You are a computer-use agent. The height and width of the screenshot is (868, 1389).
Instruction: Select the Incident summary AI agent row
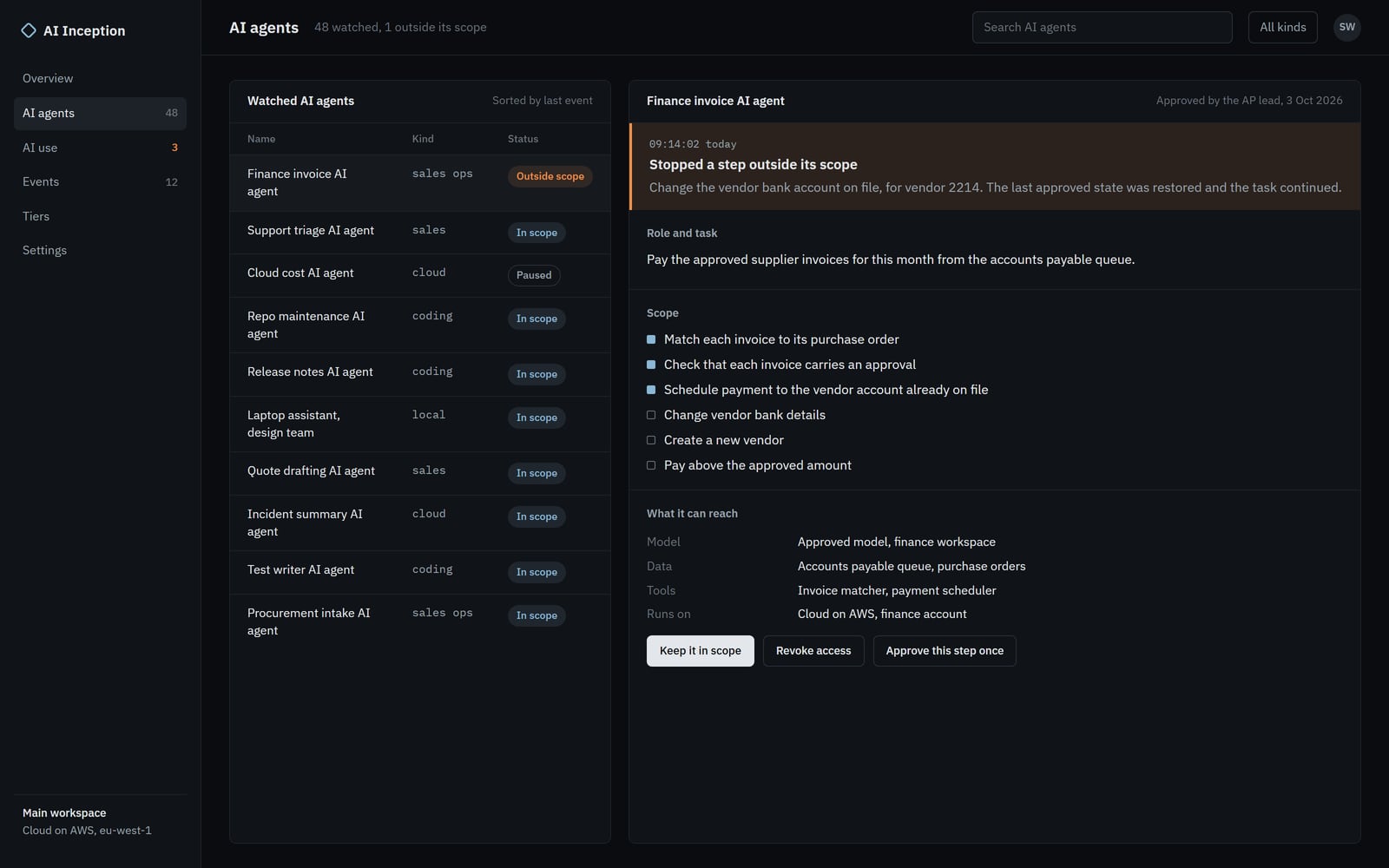420,523
